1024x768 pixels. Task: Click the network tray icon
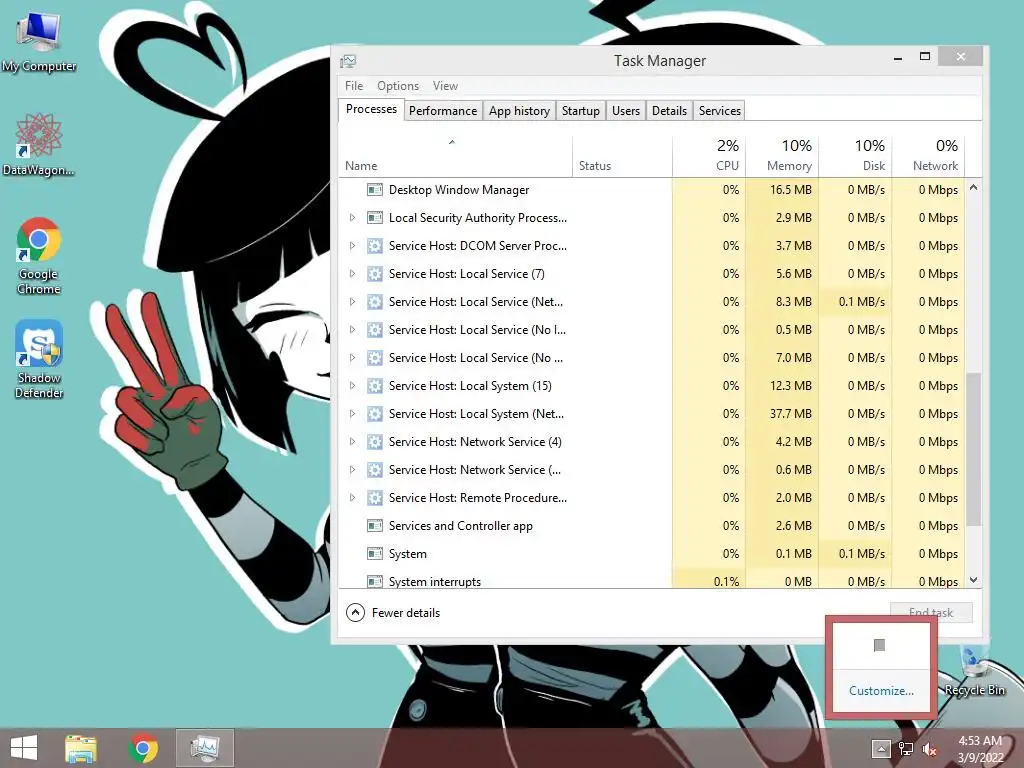[906, 749]
